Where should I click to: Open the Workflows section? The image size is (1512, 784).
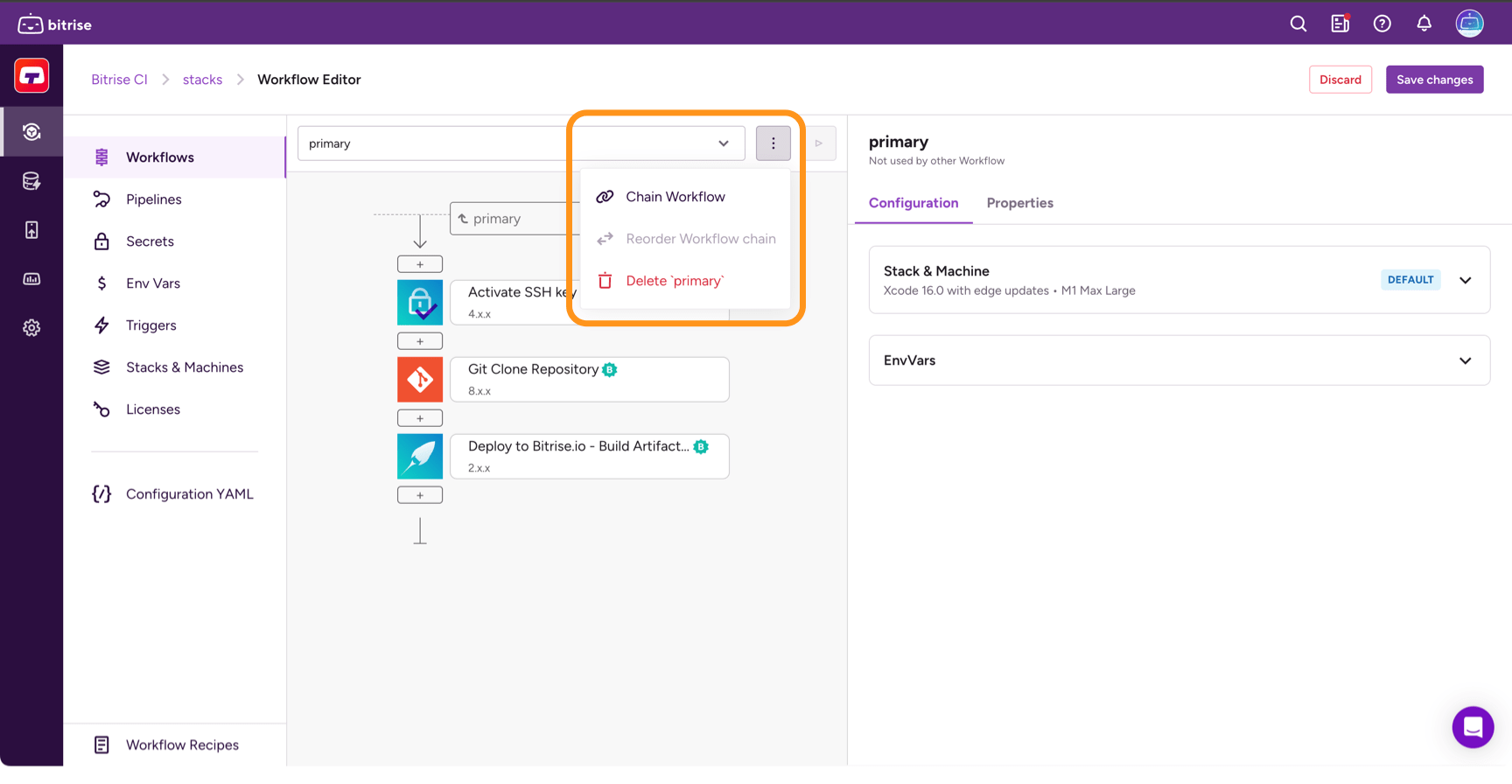[x=175, y=157]
